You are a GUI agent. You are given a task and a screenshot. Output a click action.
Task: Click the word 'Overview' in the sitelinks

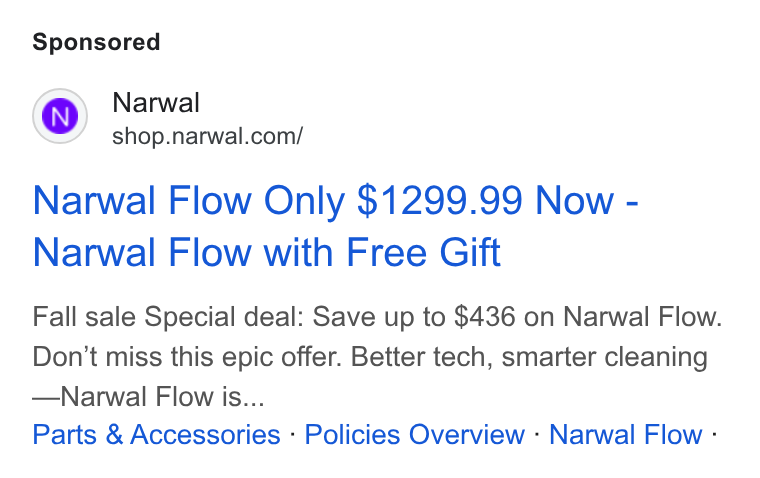pos(467,434)
